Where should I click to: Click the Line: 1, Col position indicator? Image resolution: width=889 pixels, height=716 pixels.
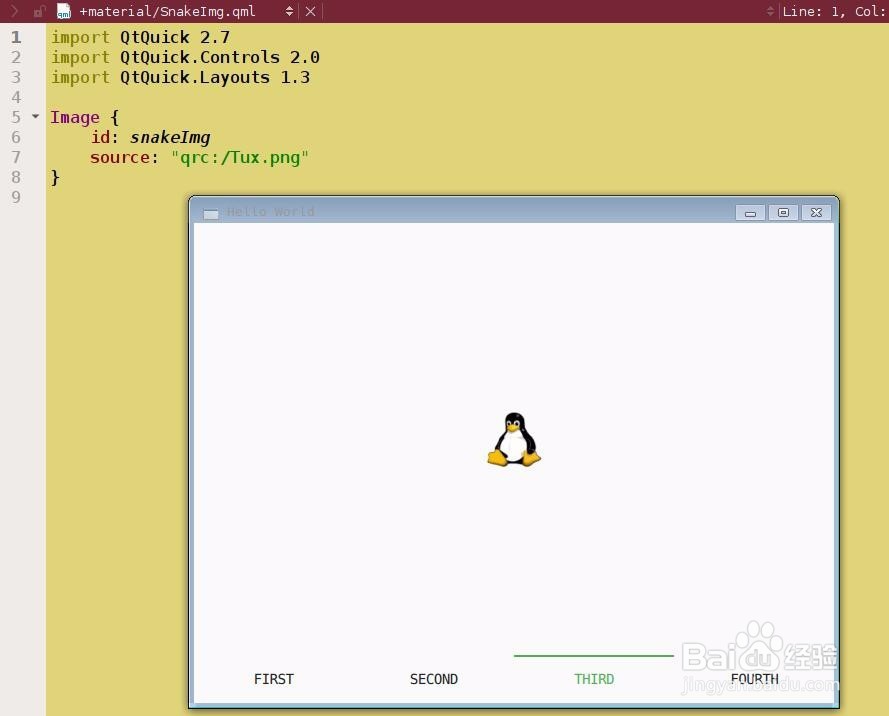[x=835, y=11]
